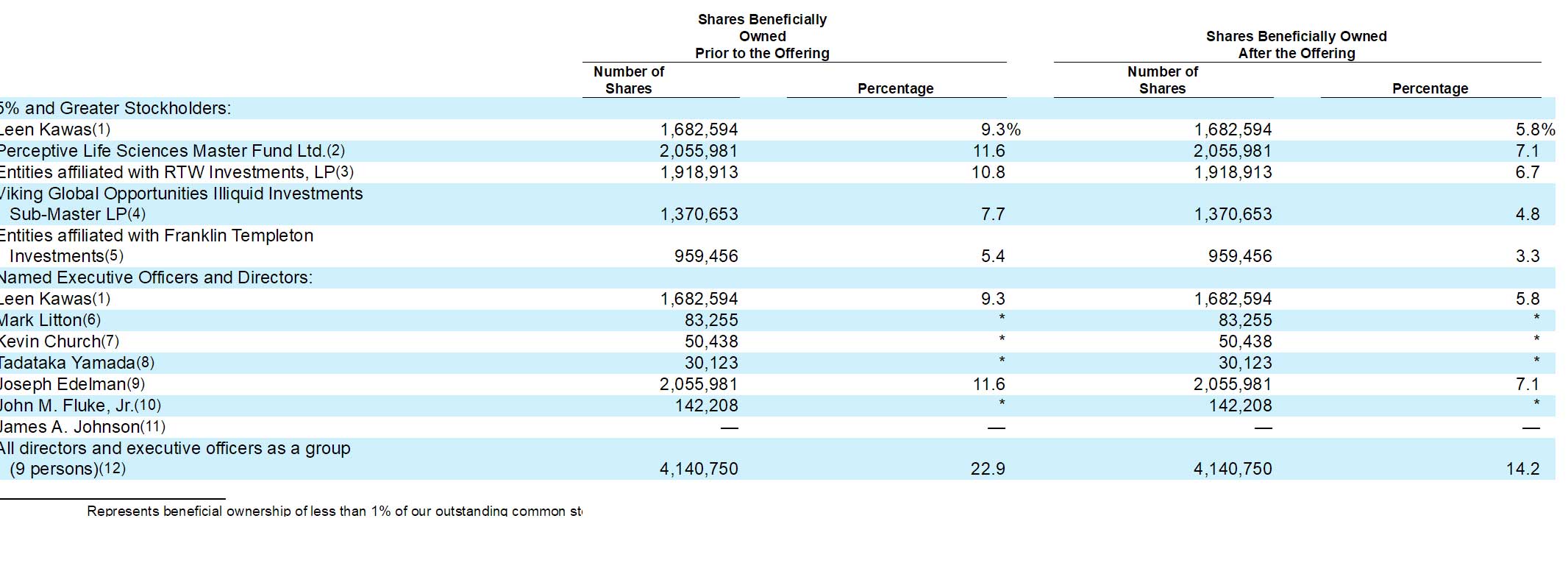Select the "Sub-Master LP(4)" line
Image resolution: width=1568 pixels, height=563 pixels.
click(x=77, y=214)
